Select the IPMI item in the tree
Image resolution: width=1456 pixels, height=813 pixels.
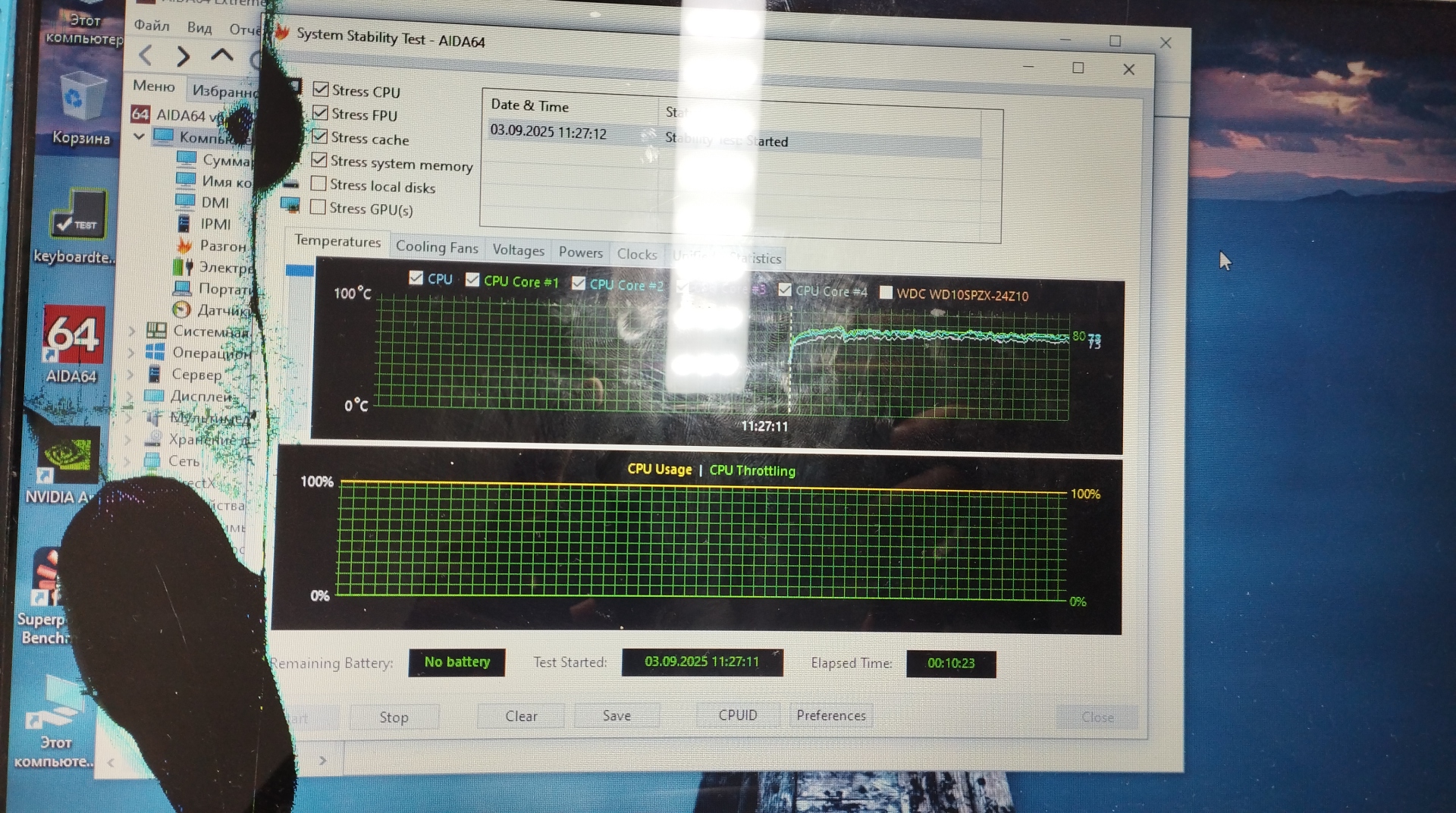(x=215, y=224)
